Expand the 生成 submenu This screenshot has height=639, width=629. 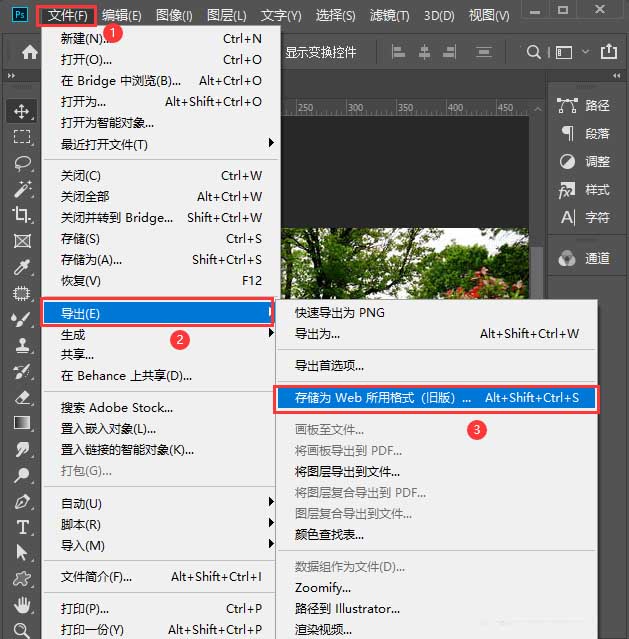(159, 334)
